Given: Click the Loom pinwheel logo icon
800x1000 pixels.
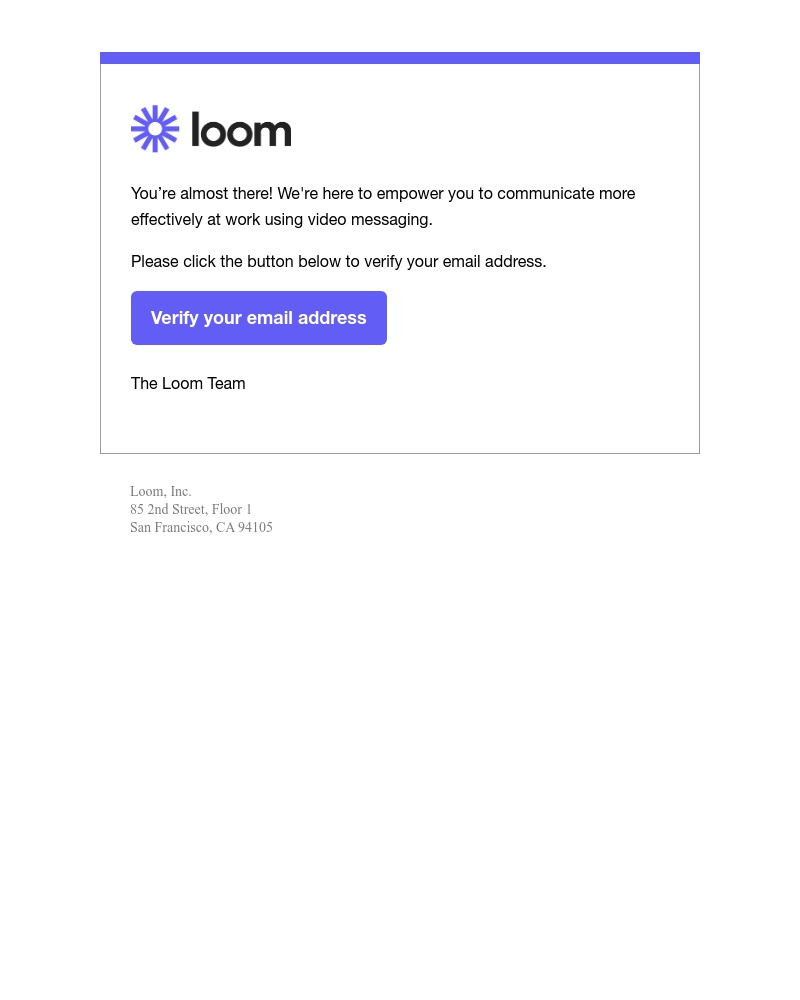Looking at the screenshot, I should 154,128.
